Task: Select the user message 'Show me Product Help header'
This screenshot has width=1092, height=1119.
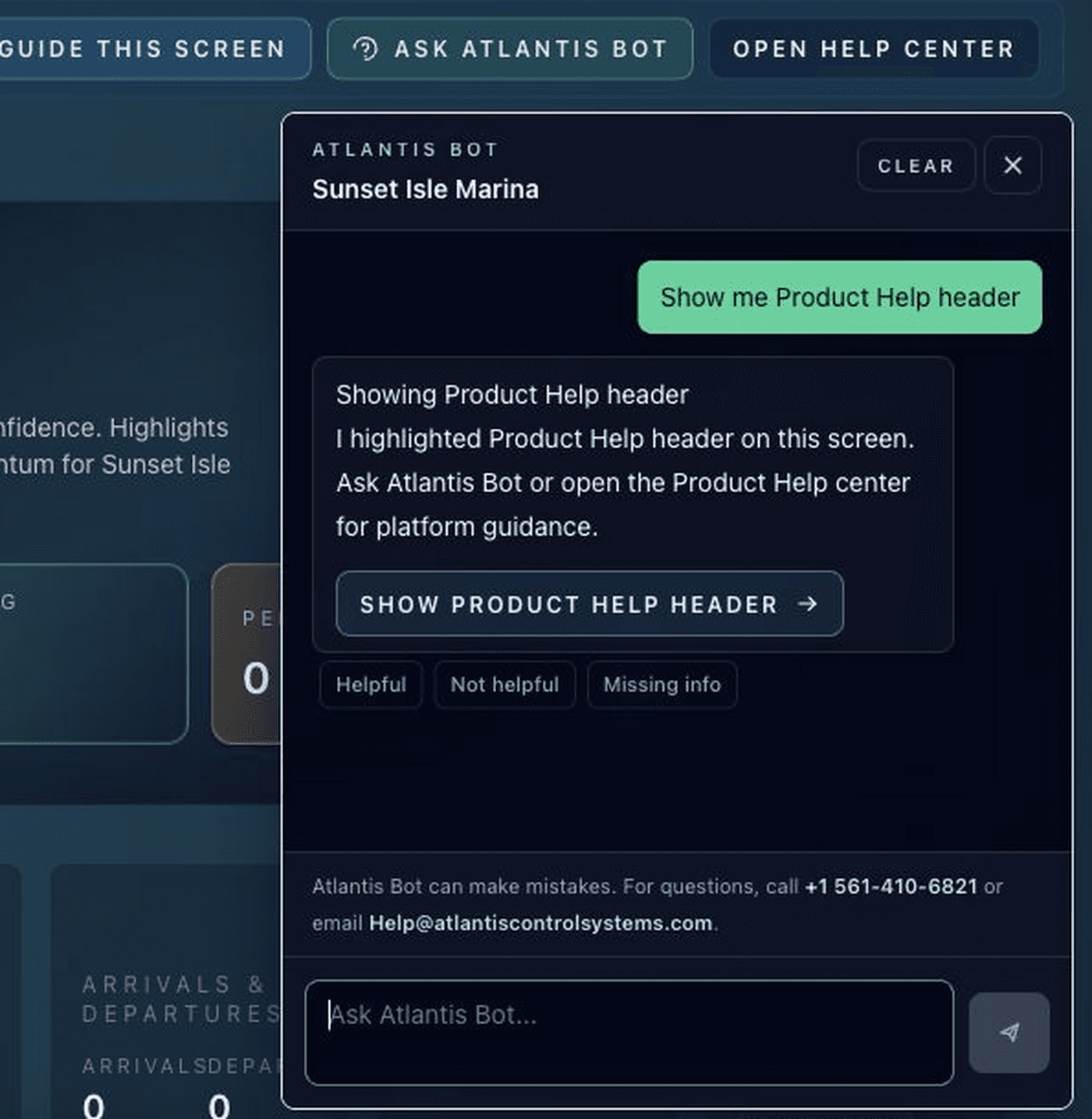Action: [839, 297]
